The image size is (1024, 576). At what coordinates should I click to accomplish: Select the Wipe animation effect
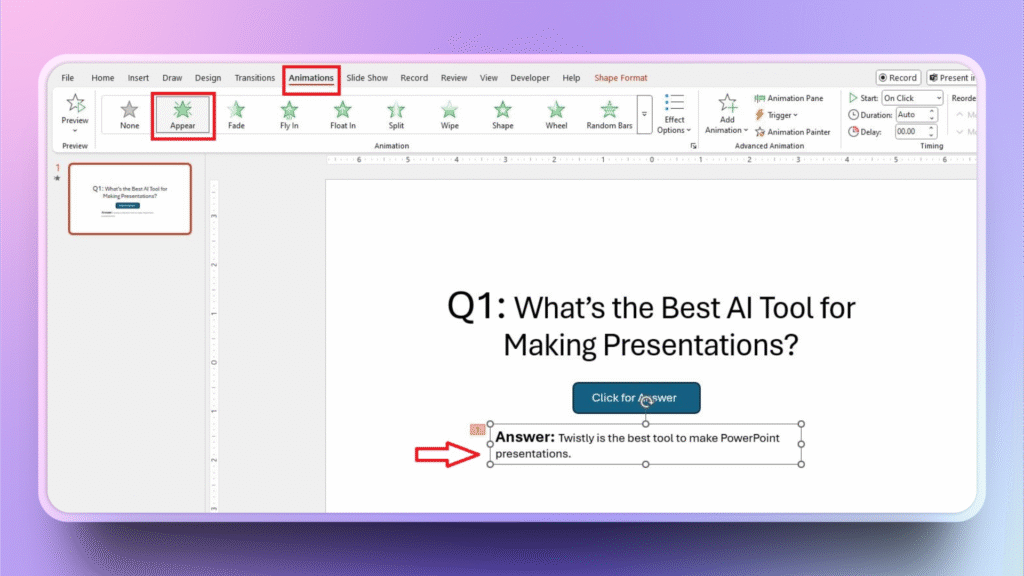tap(449, 114)
